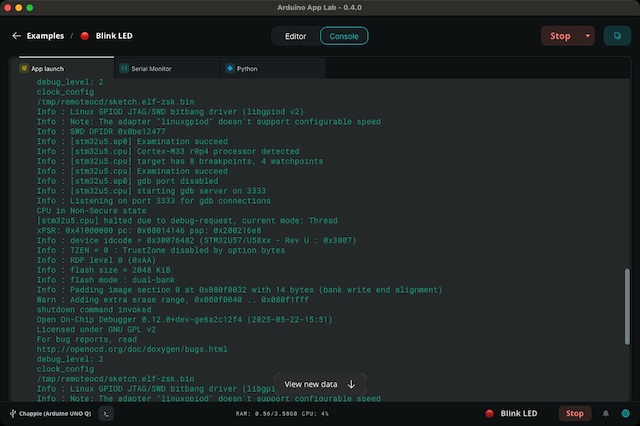Select Chappie (Arduino UNO Q) board label
Image resolution: width=640 pixels, height=426 pixels.
point(55,413)
